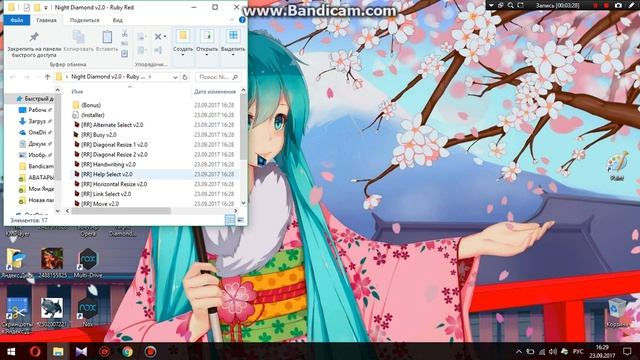This screenshot has height=360, width=640.
Task: Click the Paste shortcut icon in Clipboard group
Action: [x=124, y=53]
